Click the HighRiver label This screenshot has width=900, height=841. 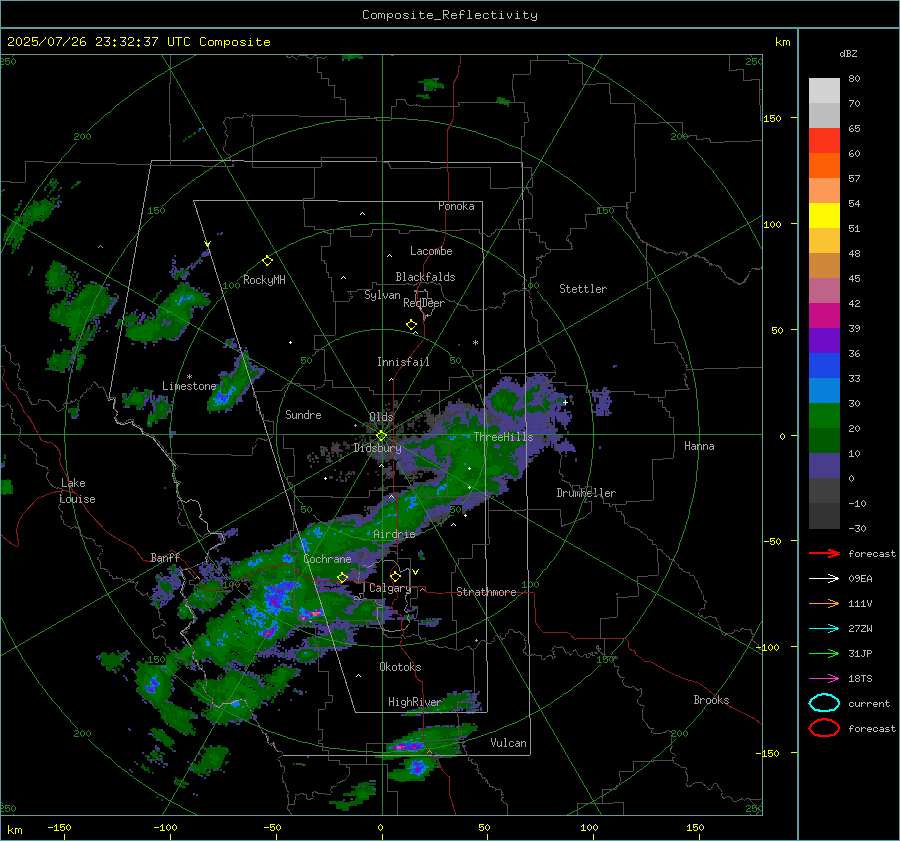[414, 702]
